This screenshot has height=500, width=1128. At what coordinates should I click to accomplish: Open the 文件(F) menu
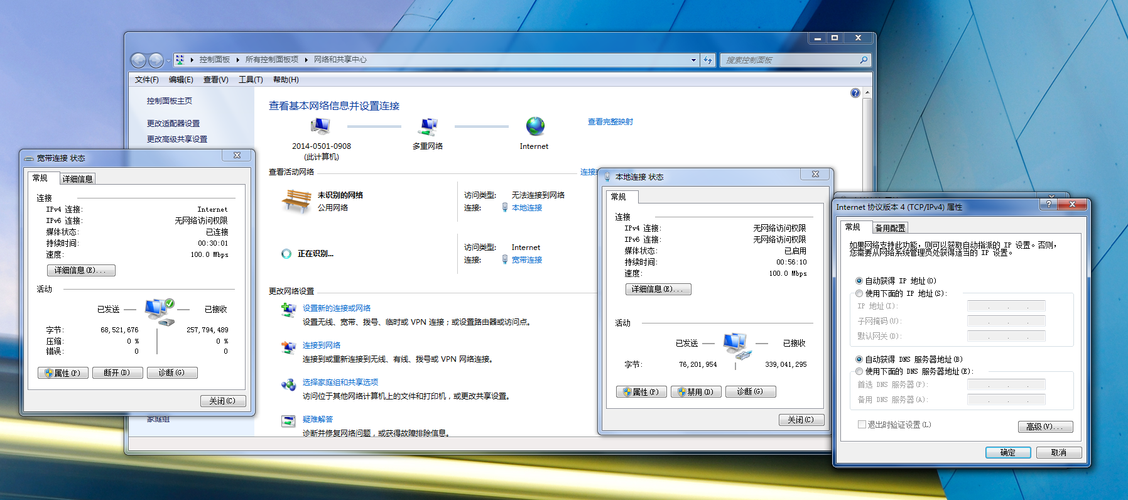tap(147, 80)
